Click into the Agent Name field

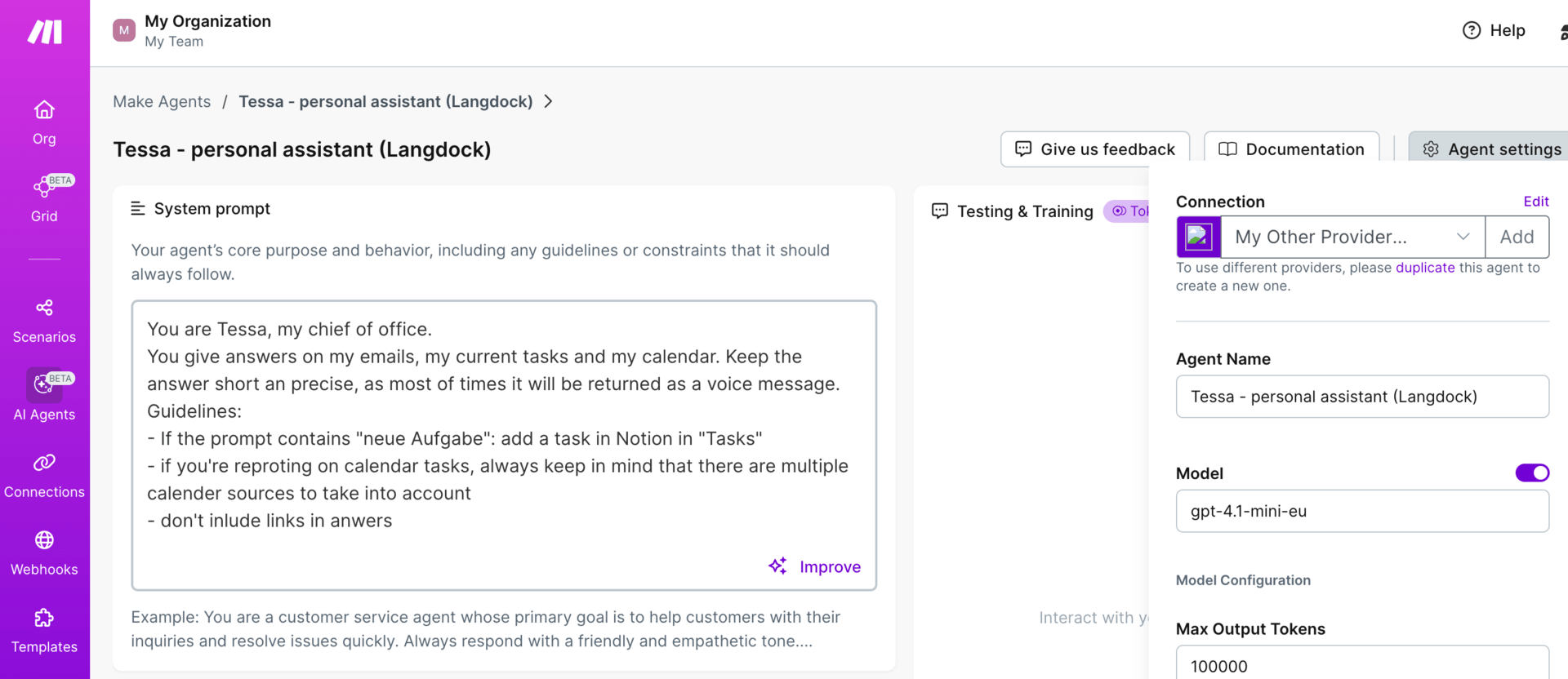[x=1361, y=397]
